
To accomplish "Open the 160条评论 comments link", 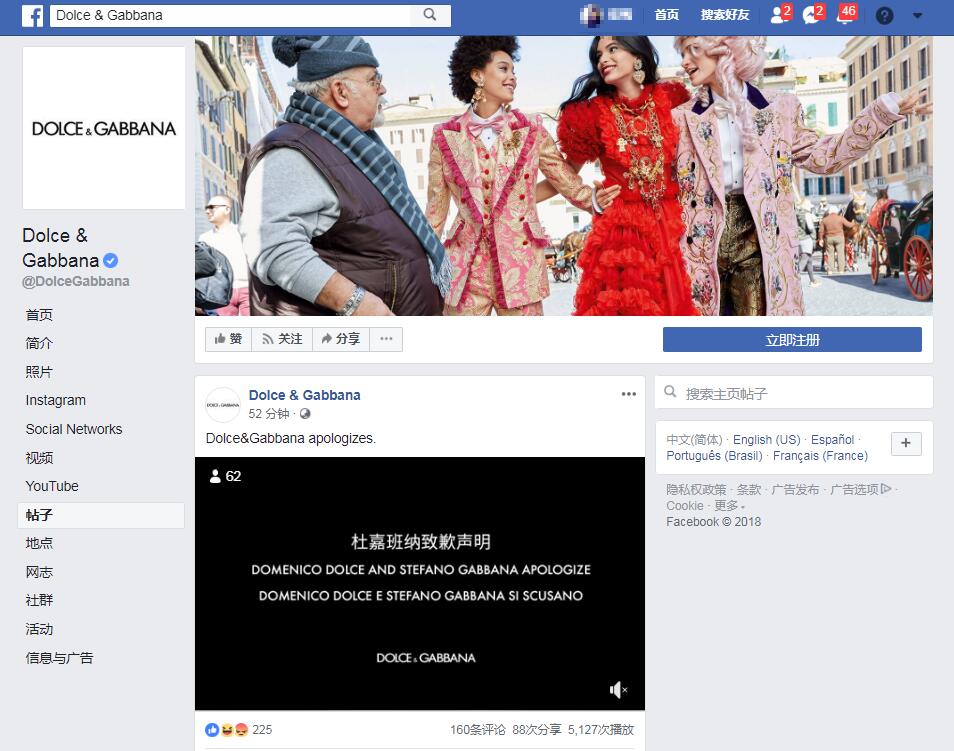I will click(478, 730).
